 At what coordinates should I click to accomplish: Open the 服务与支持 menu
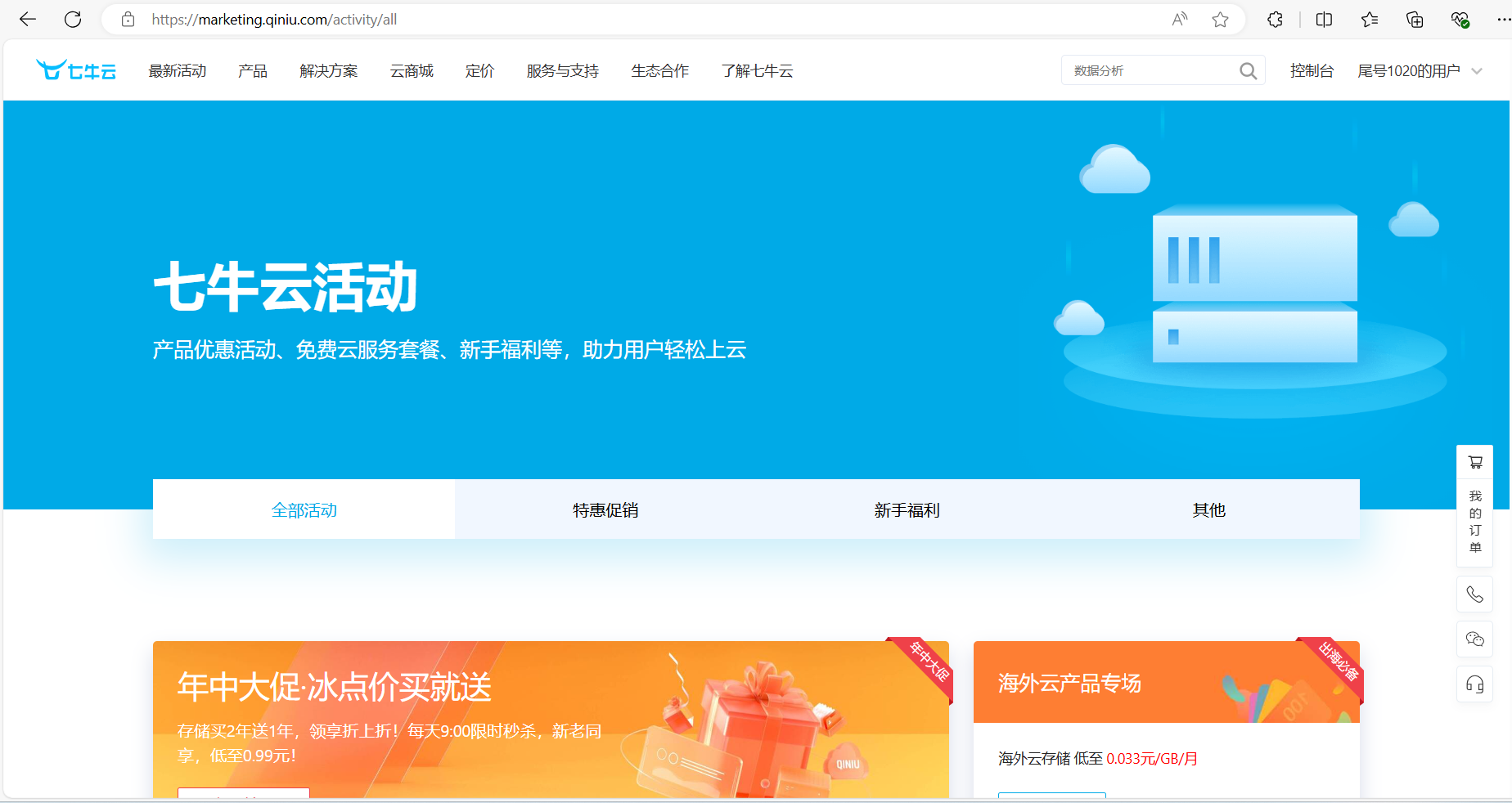[563, 71]
